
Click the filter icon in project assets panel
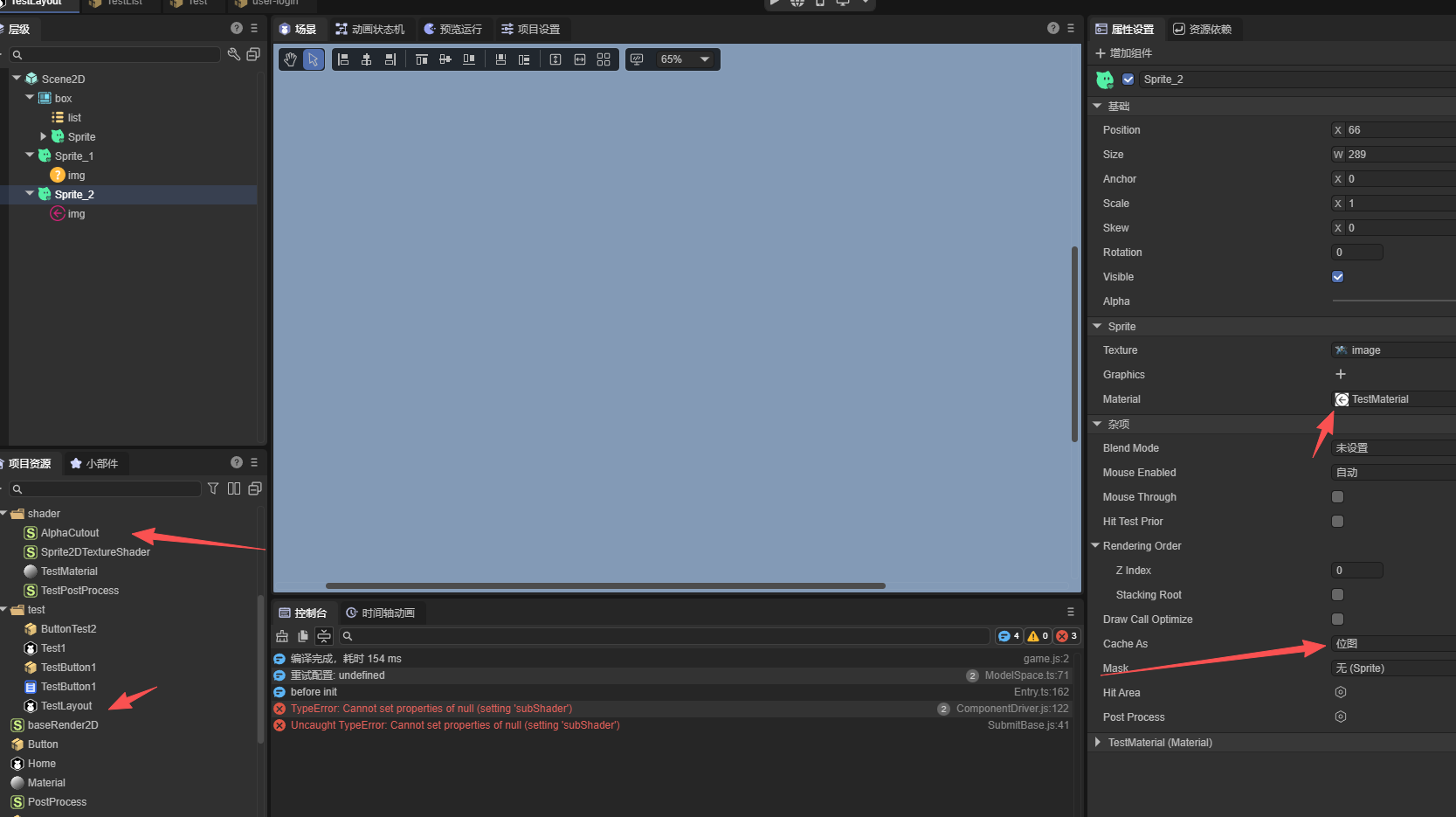coord(213,488)
